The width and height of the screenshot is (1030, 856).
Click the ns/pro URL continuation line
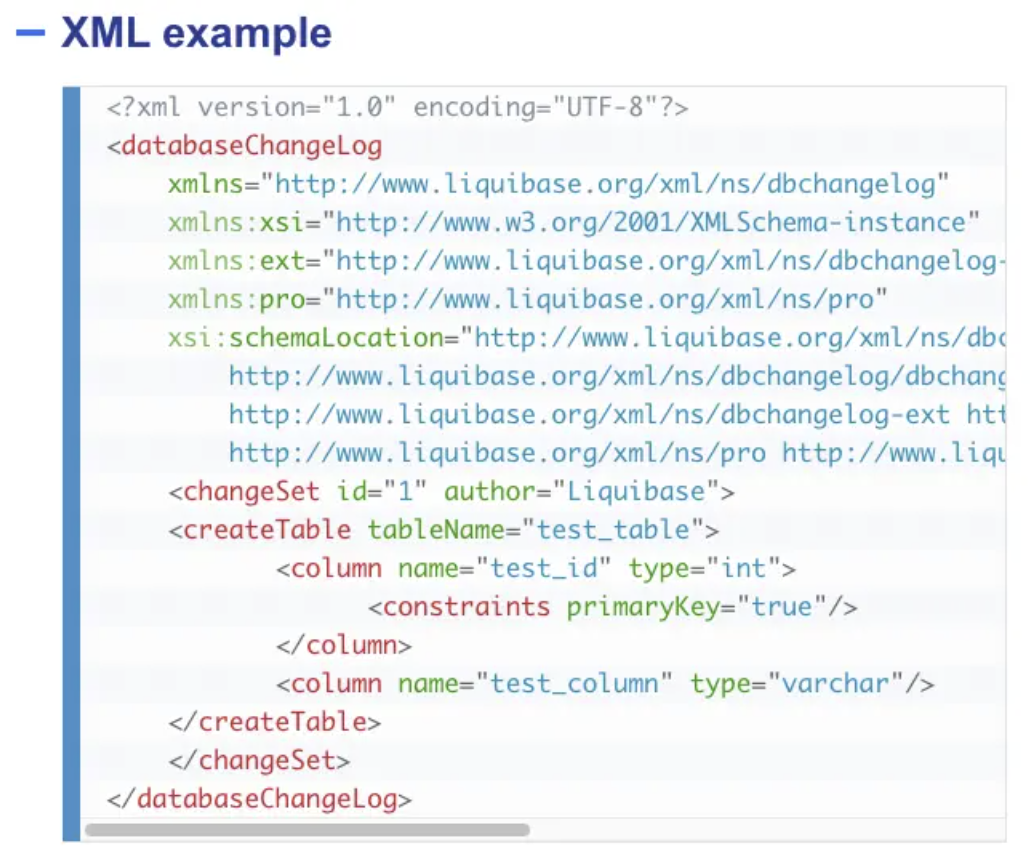pyautogui.click(x=617, y=453)
